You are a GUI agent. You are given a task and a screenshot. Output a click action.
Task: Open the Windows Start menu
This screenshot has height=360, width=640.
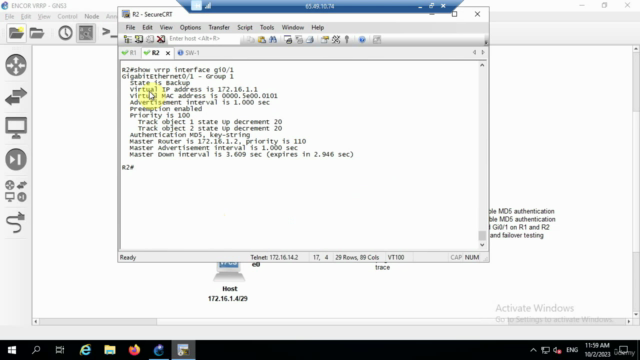pyautogui.click(x=12, y=350)
